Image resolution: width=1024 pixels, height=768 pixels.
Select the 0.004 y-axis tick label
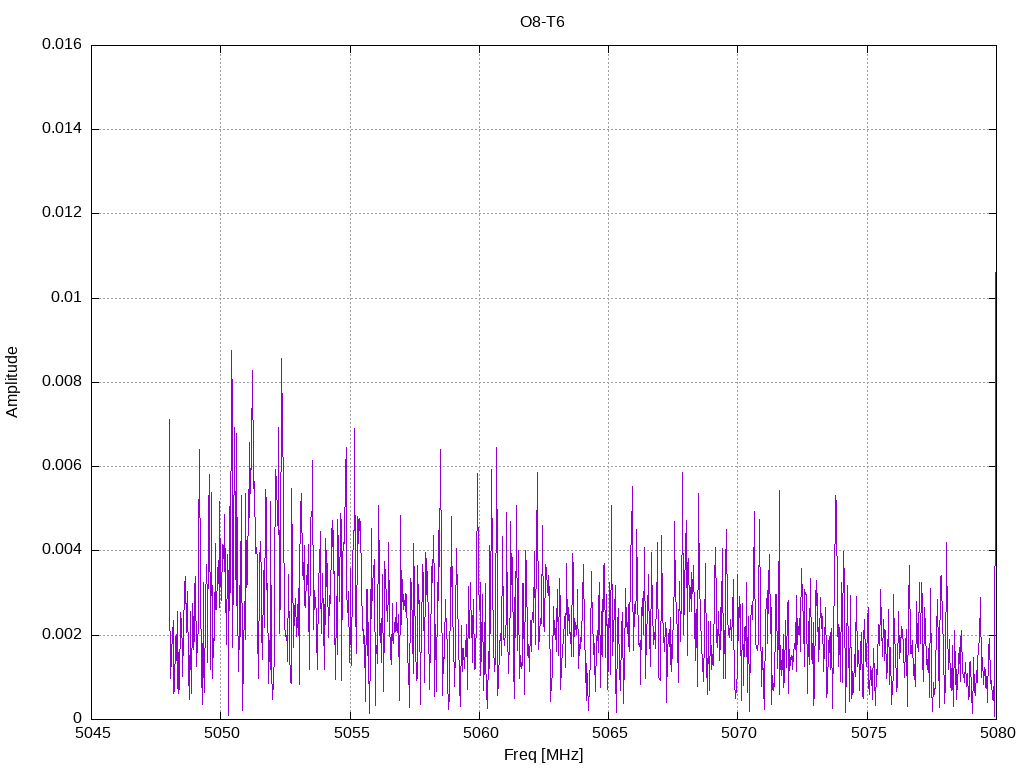coord(62,550)
